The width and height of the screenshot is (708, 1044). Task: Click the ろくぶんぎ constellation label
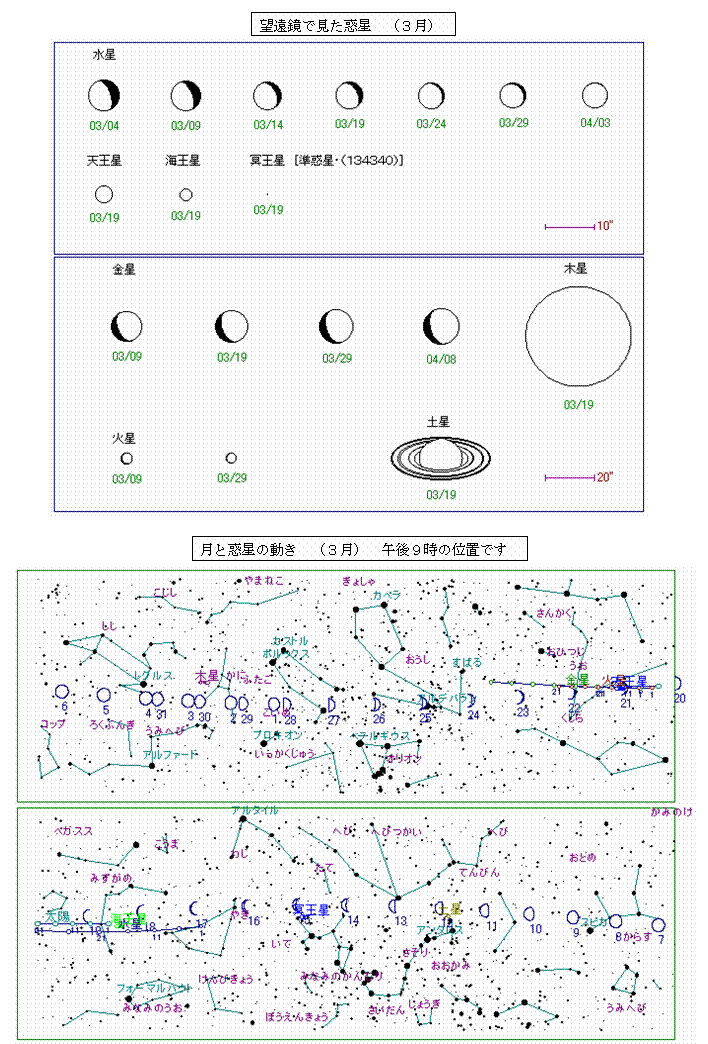point(111,724)
